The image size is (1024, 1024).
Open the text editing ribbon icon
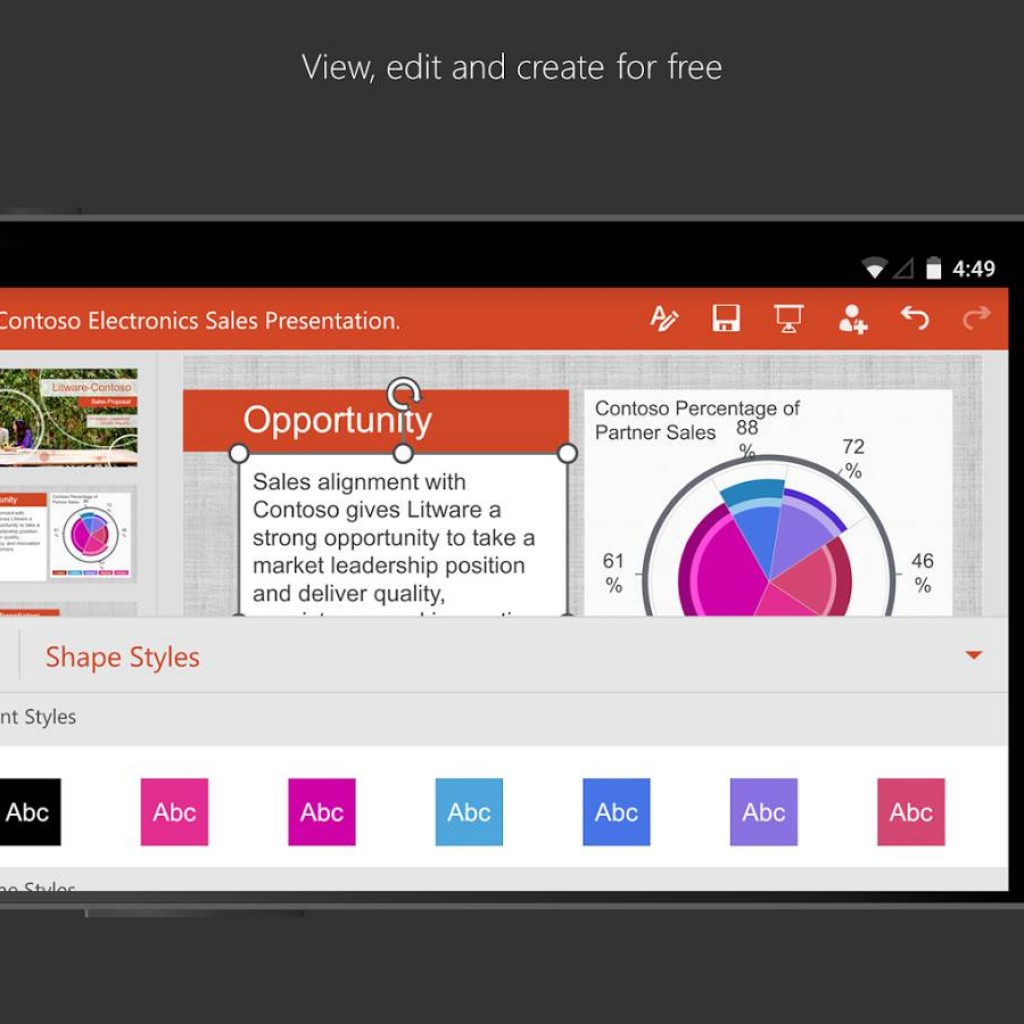[664, 319]
